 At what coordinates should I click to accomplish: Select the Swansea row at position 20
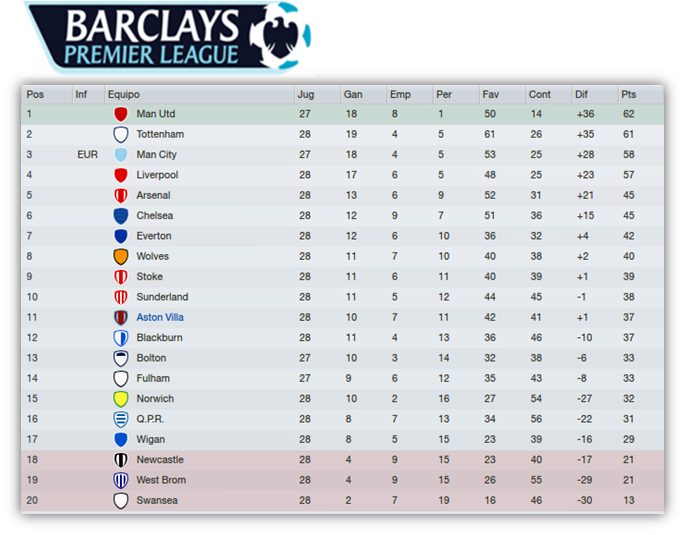[342, 500]
